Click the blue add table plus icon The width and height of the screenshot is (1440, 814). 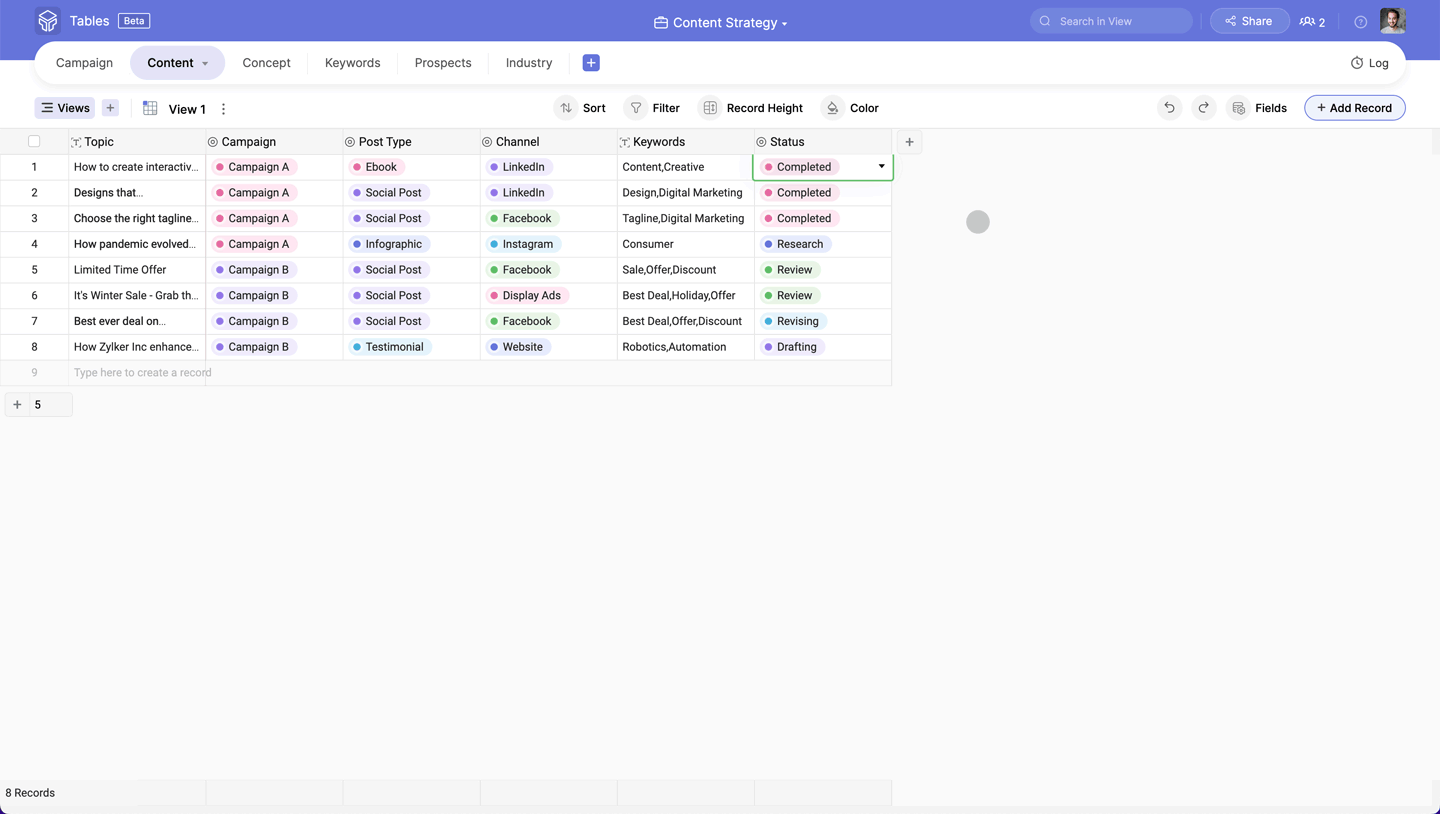(591, 63)
